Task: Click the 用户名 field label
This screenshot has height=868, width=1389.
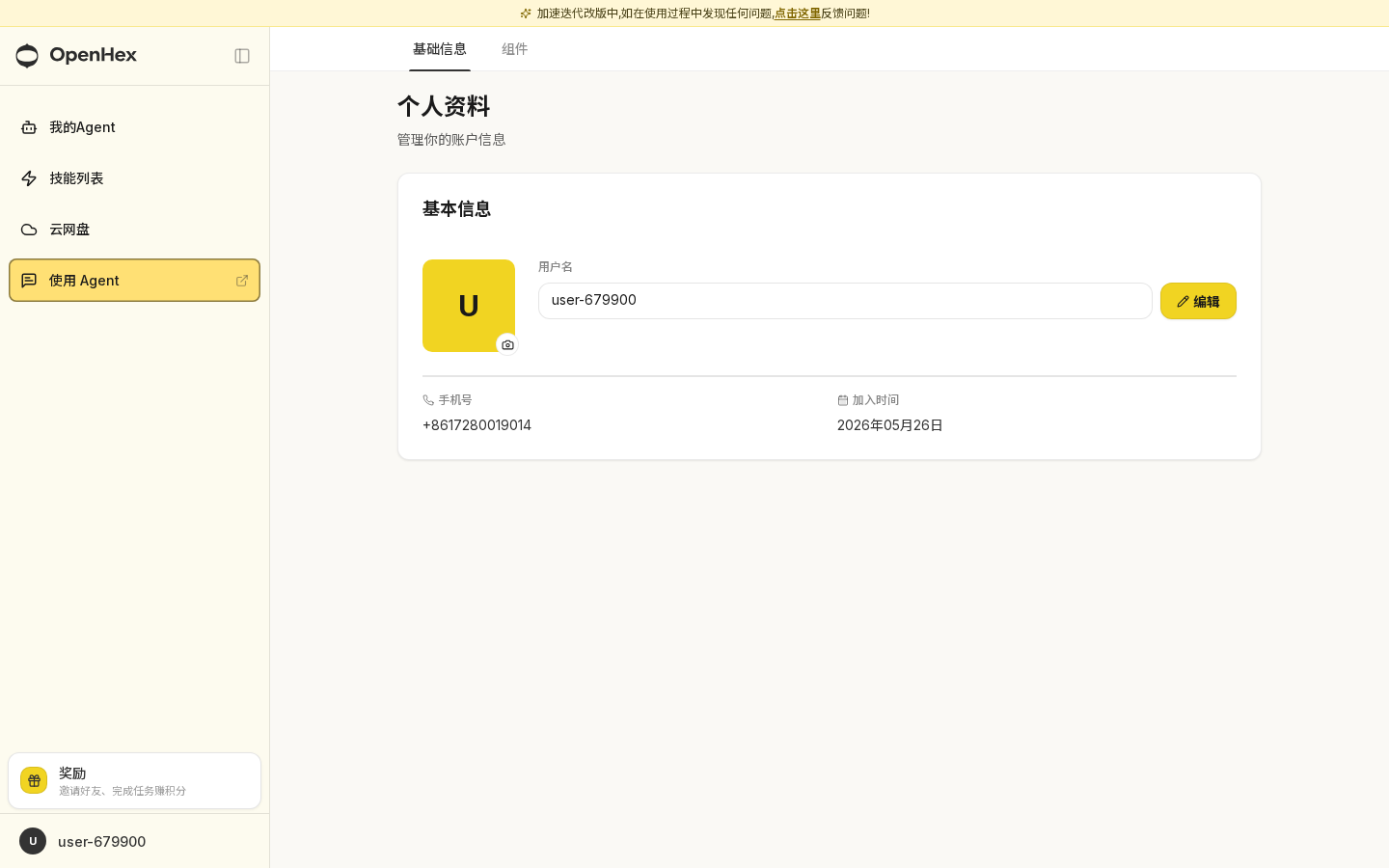Action: [x=556, y=267]
